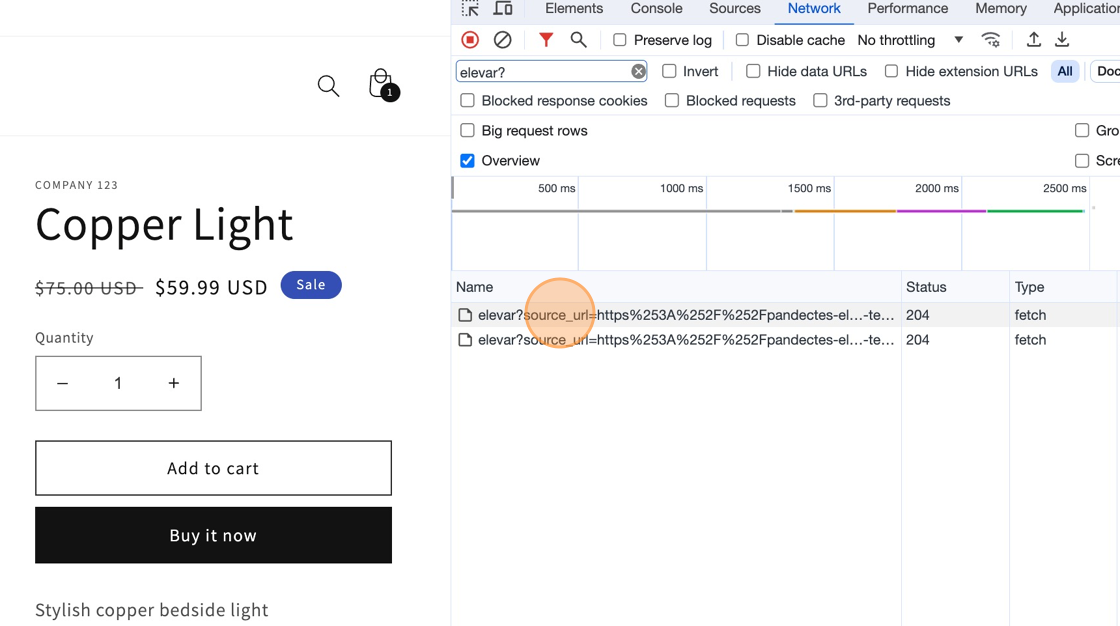Open network conditions wifi icon
Screen dimensions: 1120x626
pyautogui.click(x=991, y=40)
